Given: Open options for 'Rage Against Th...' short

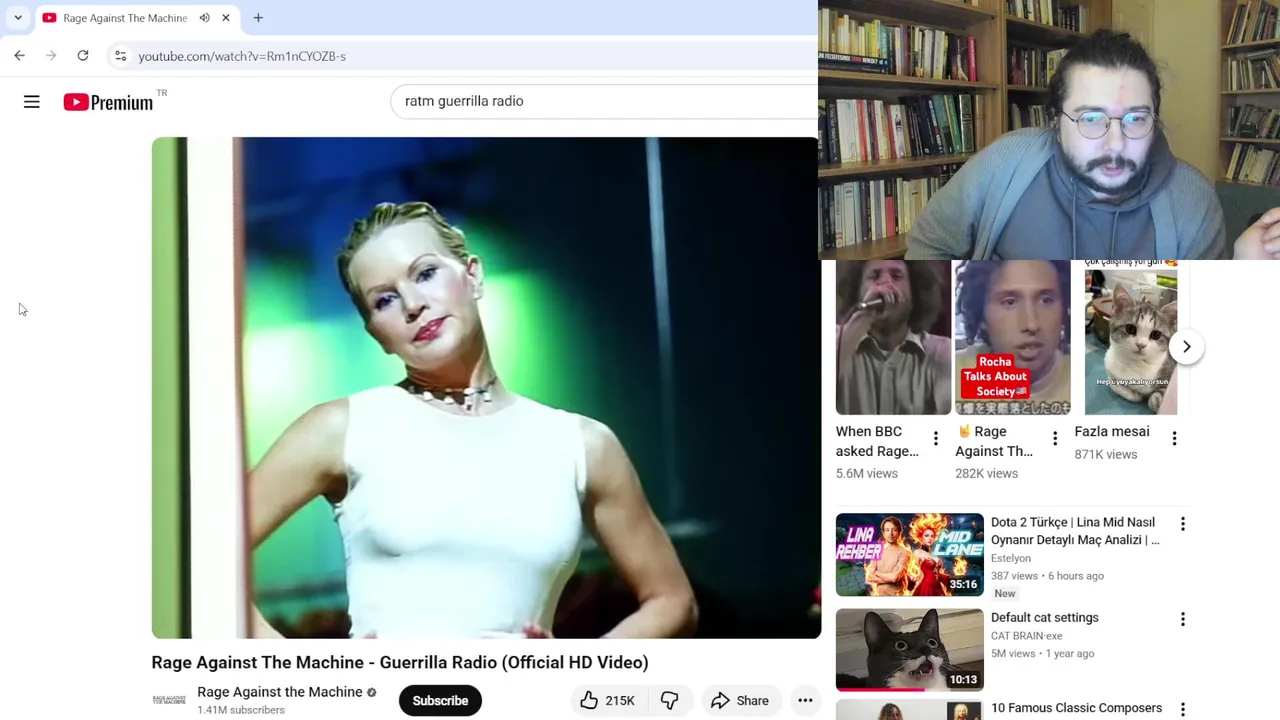Looking at the screenshot, I should (1055, 439).
